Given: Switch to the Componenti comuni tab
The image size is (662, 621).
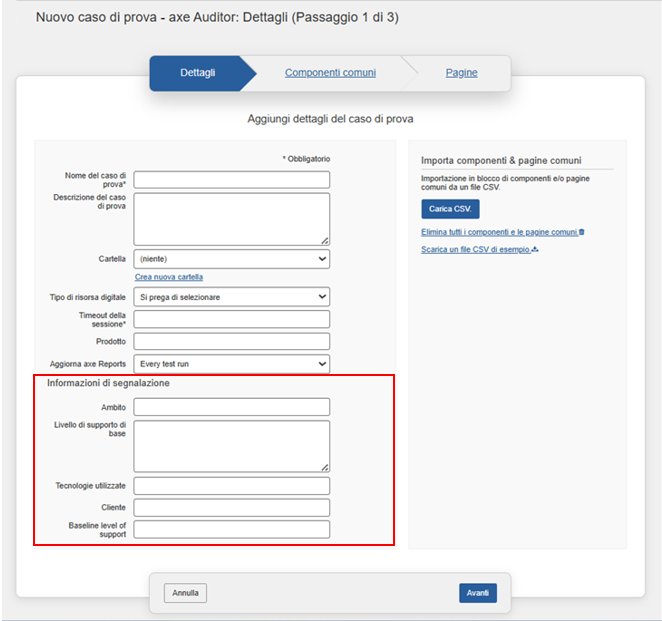Looking at the screenshot, I should point(330,73).
